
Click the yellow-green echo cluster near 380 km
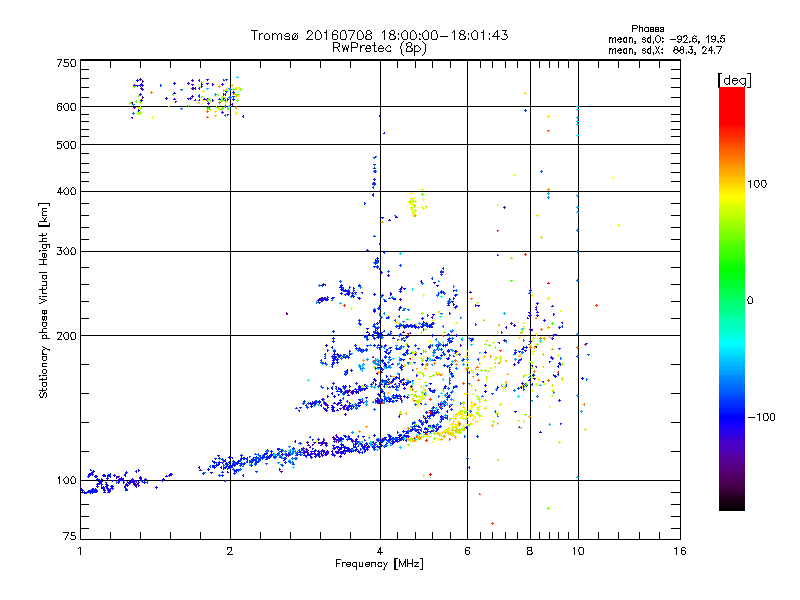[x=416, y=204]
